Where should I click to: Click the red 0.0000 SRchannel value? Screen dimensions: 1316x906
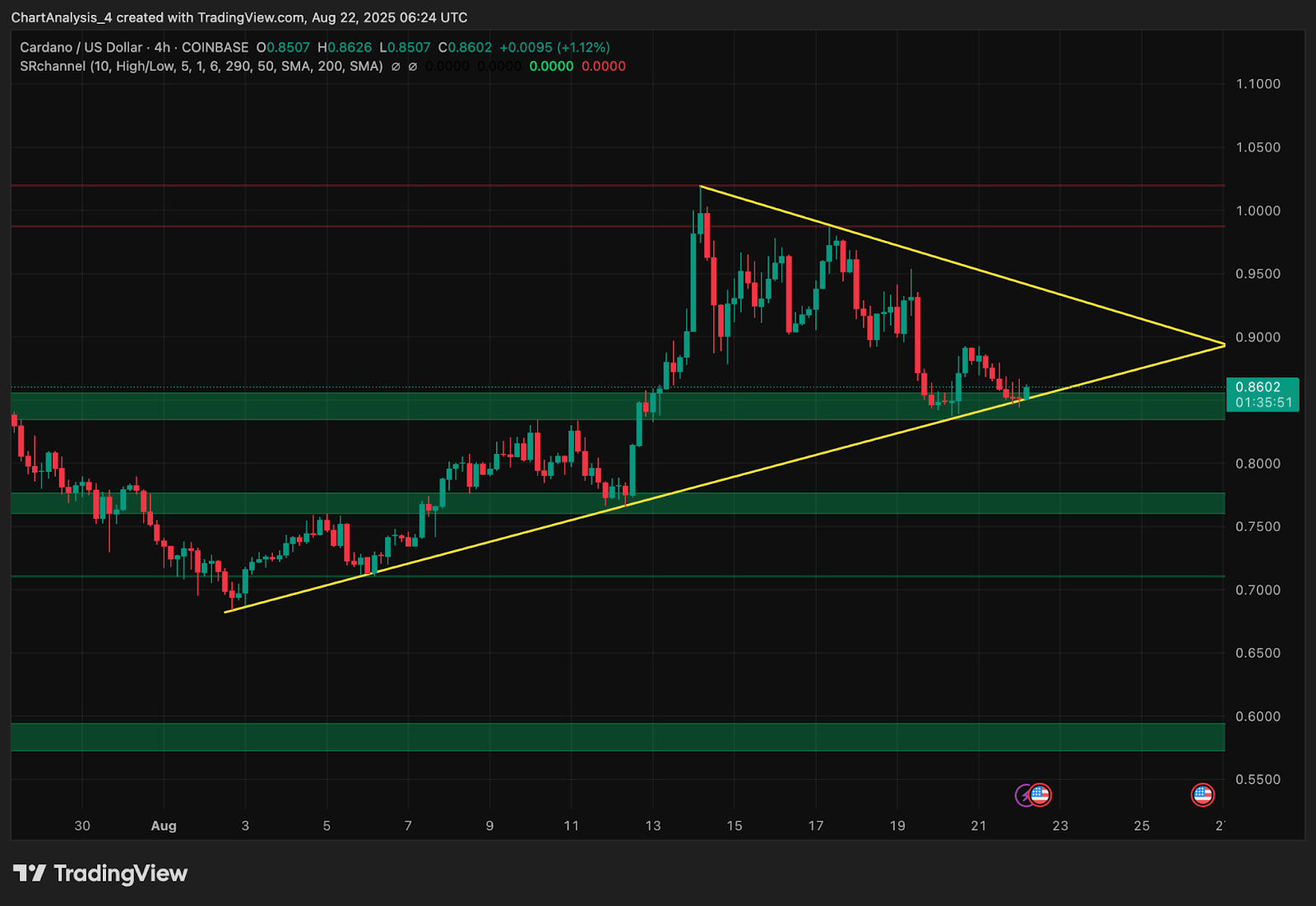click(604, 67)
